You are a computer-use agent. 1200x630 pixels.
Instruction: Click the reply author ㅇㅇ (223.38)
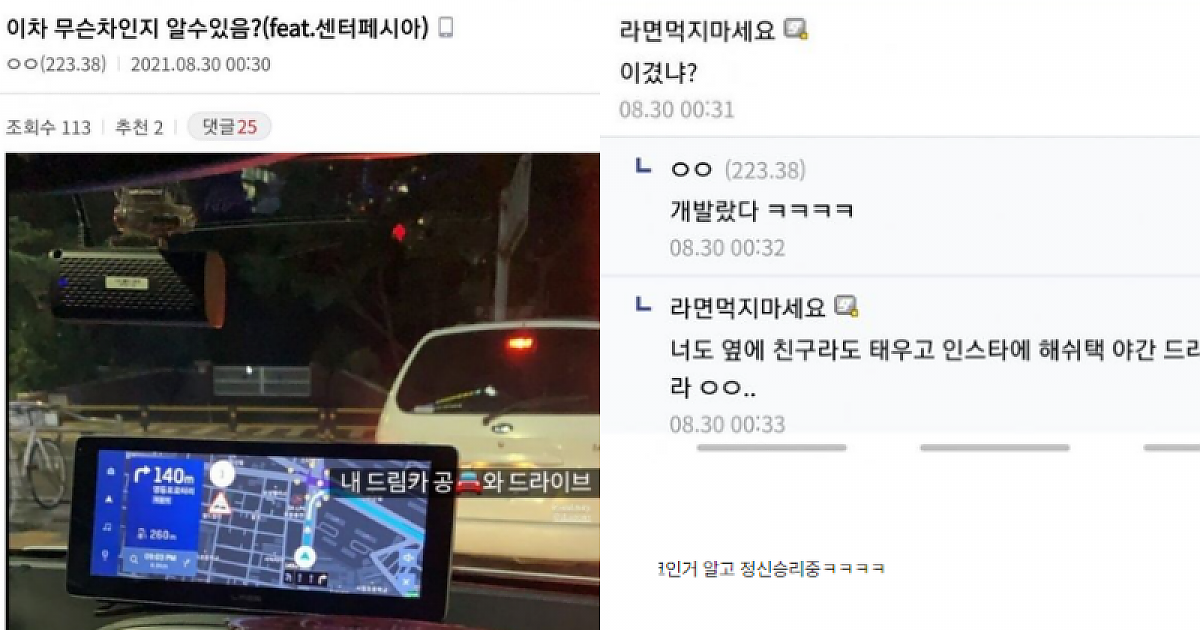[738, 170]
